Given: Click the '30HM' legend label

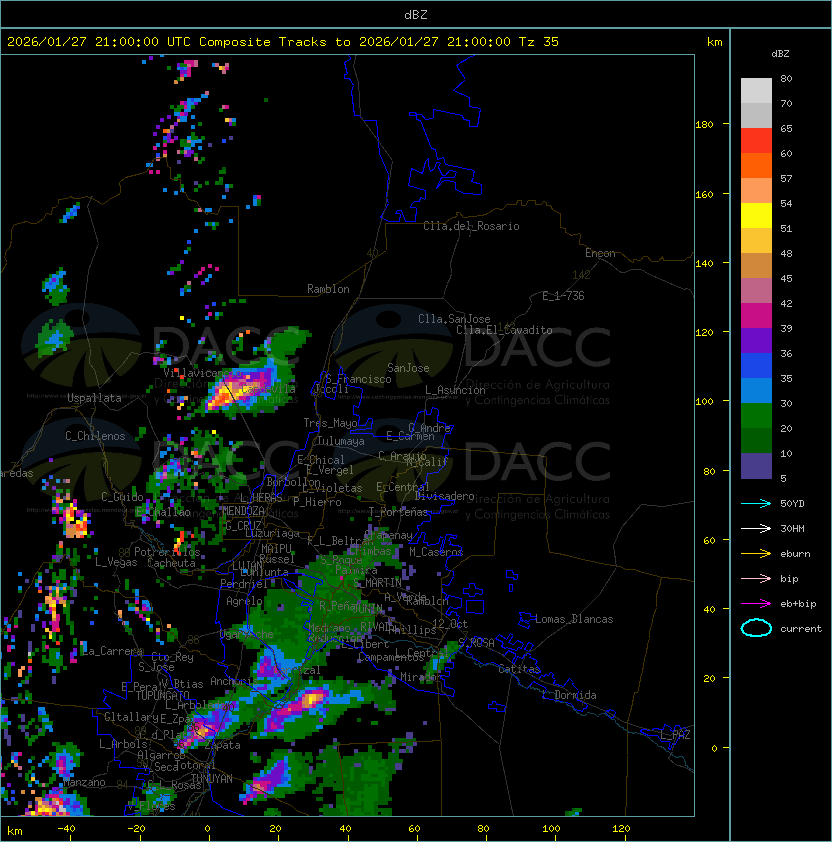Looking at the screenshot, I should (x=792, y=528).
